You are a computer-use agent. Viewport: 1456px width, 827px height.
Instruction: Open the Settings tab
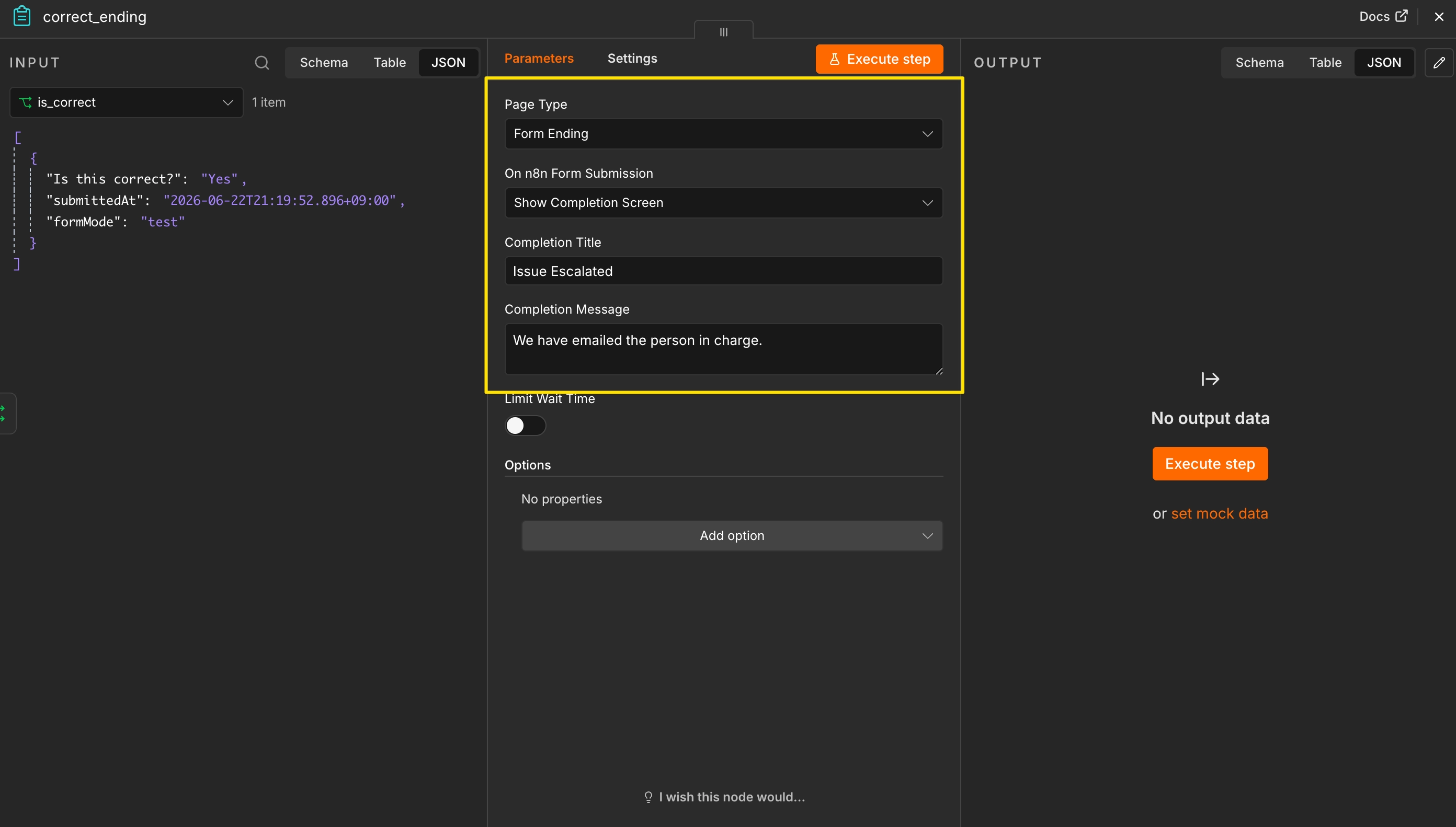click(632, 59)
